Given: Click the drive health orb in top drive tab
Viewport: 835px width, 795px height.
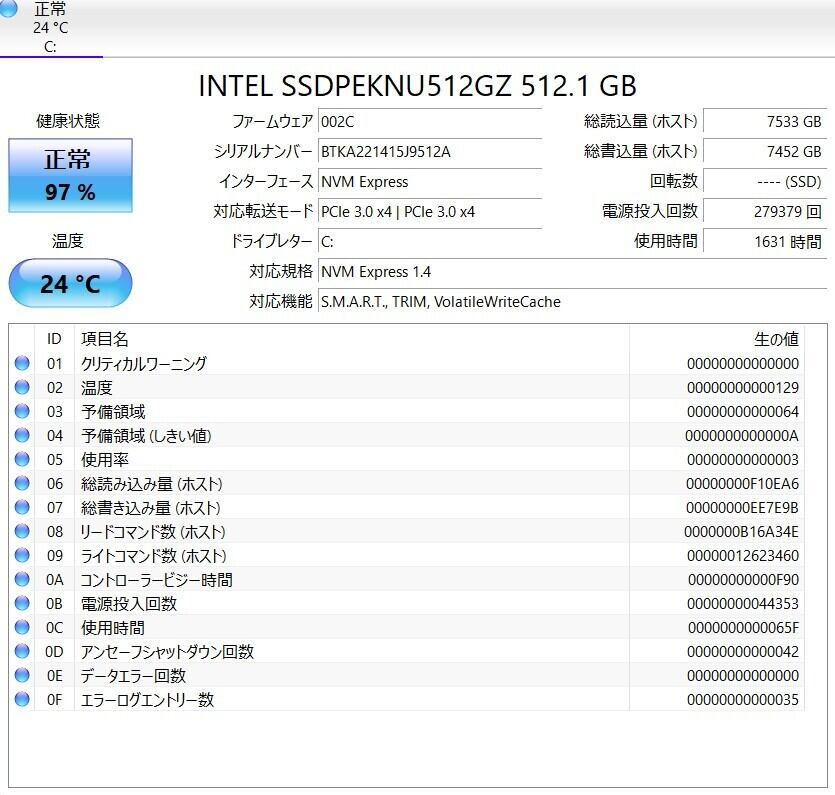Looking at the screenshot, I should click(9, 9).
